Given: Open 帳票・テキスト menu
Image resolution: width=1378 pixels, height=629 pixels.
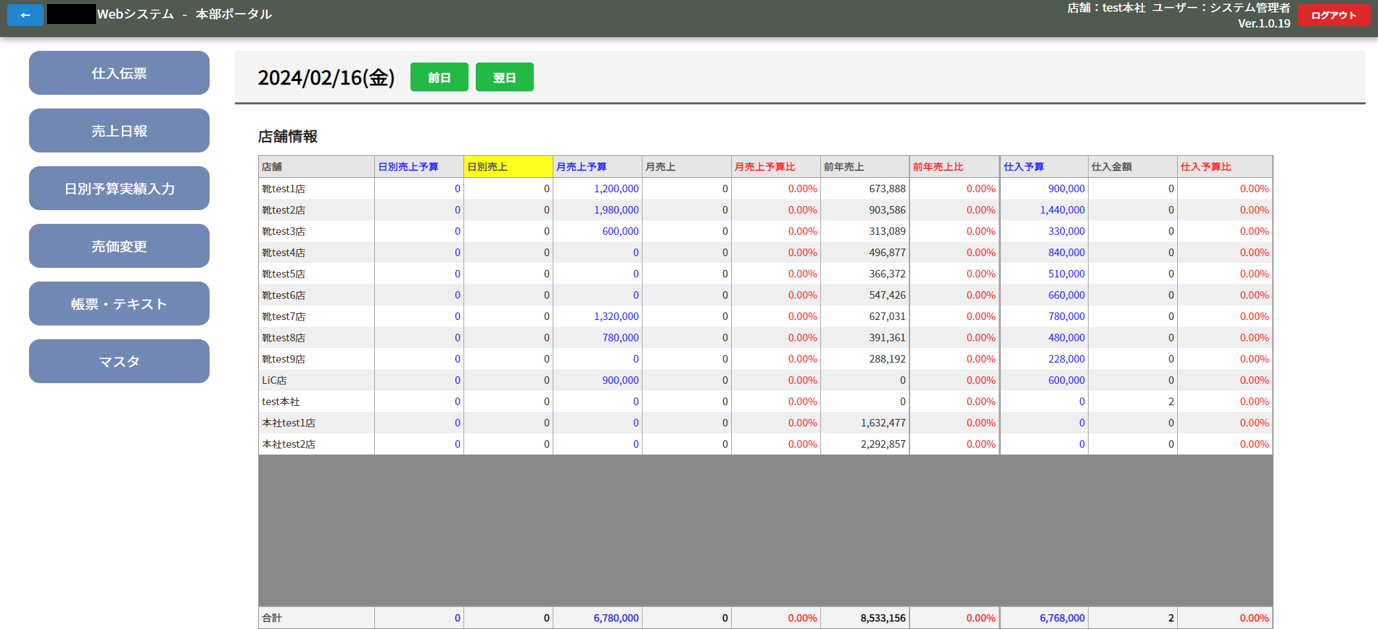Looking at the screenshot, I should click(x=119, y=304).
